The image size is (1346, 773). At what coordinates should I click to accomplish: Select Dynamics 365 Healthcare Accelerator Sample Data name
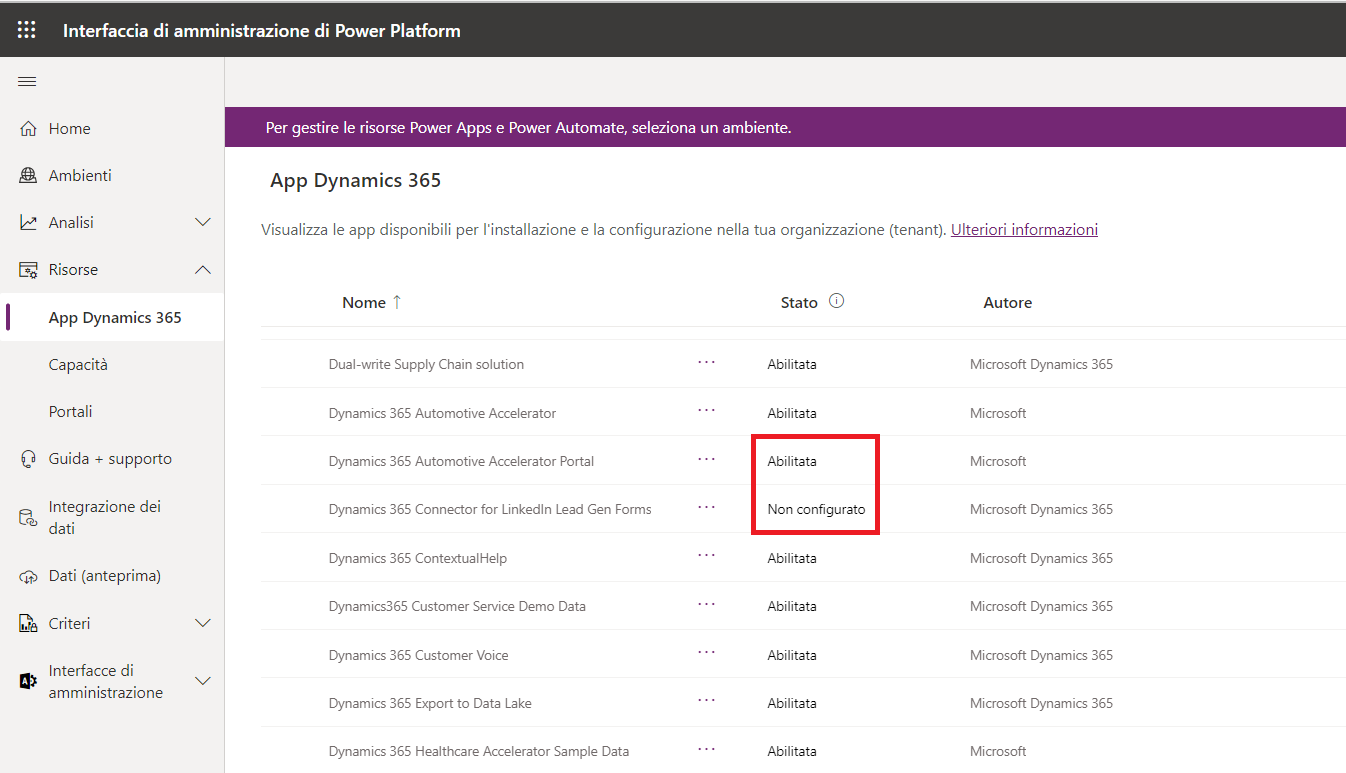coord(479,751)
